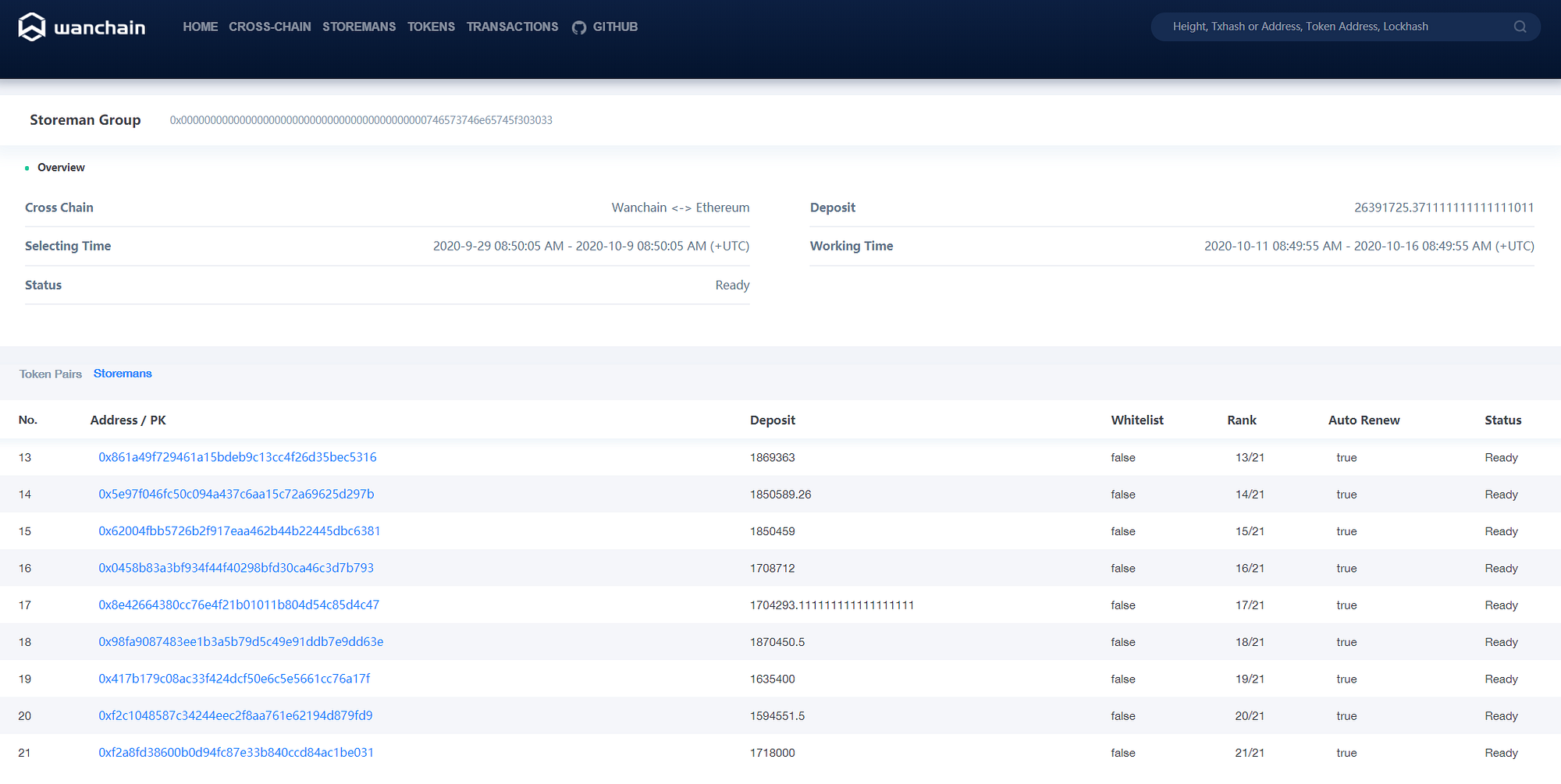The width and height of the screenshot is (1561, 784).
Task: Click rank value 13/21
Action: 1250,458
